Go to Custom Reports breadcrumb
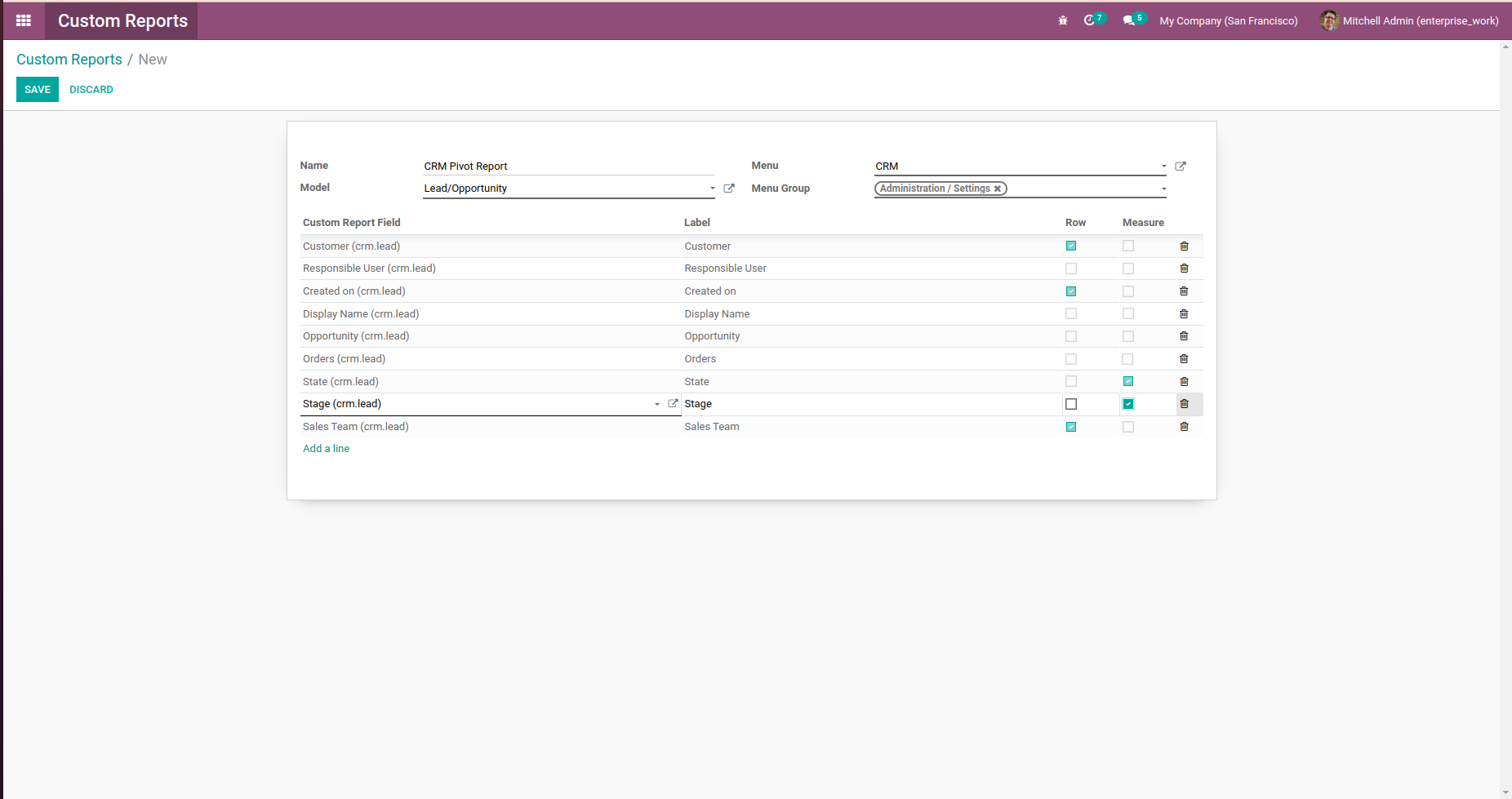 pyautogui.click(x=69, y=60)
